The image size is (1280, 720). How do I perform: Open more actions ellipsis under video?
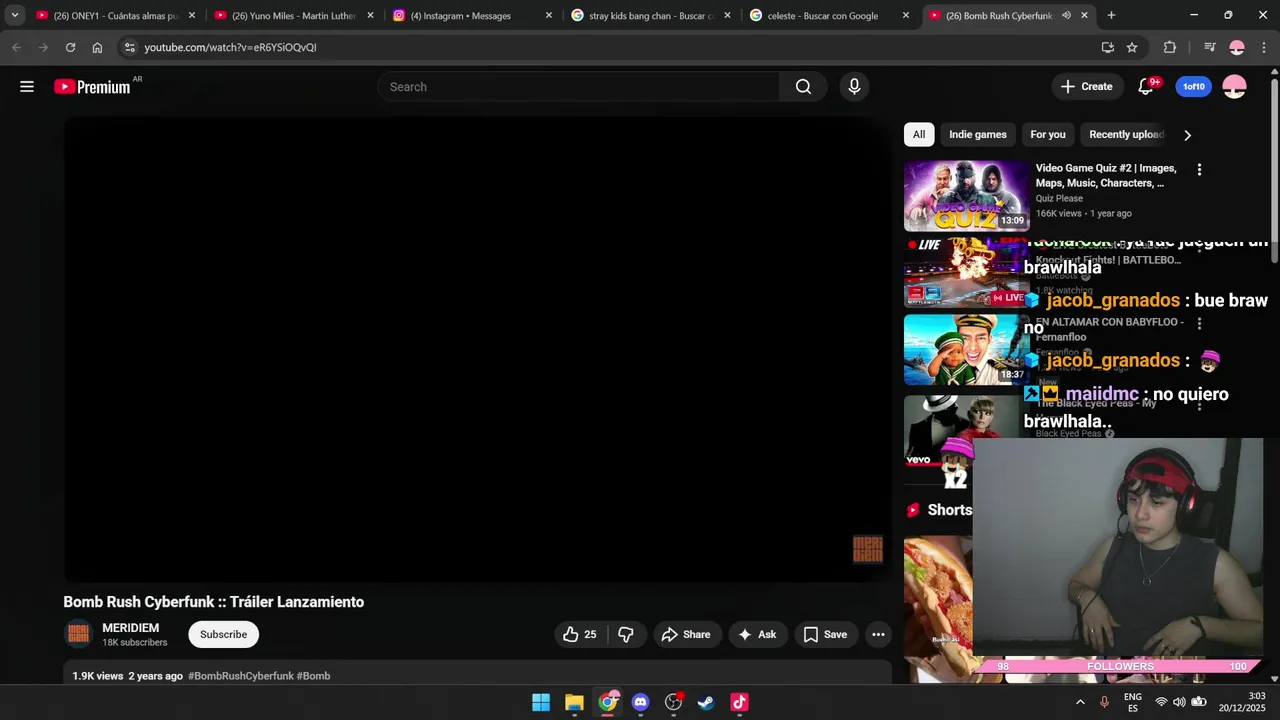[878, 634]
